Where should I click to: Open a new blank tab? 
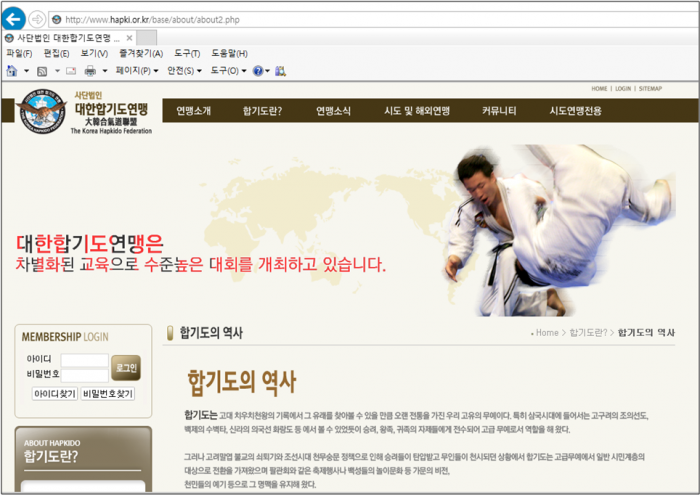146,38
